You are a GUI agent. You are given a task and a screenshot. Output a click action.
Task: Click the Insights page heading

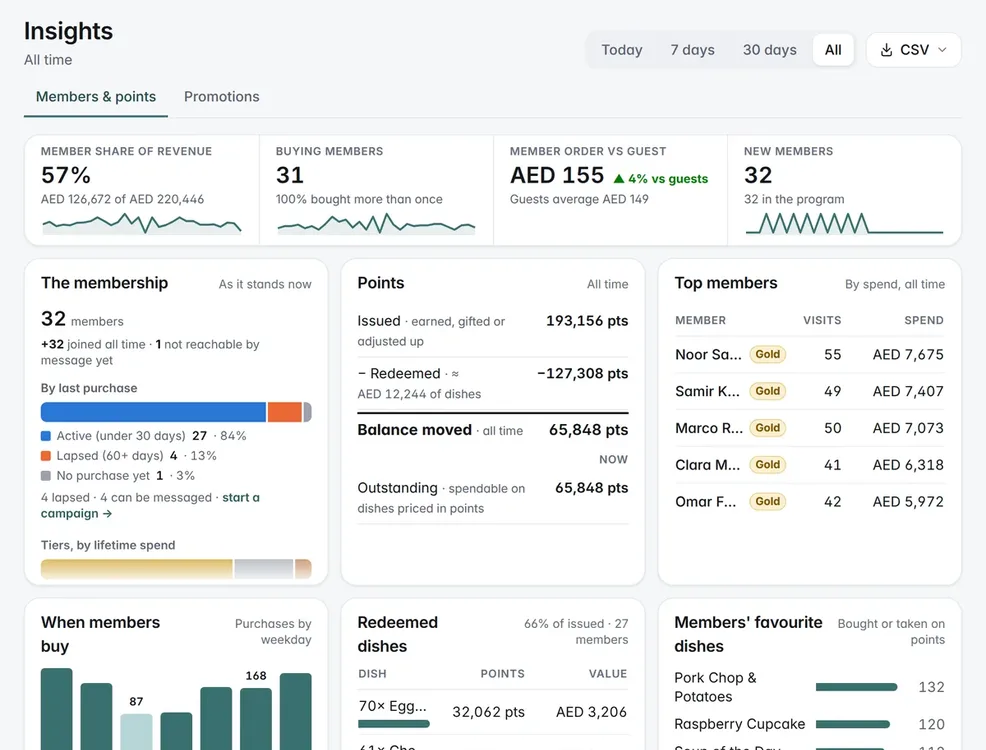click(x=69, y=31)
